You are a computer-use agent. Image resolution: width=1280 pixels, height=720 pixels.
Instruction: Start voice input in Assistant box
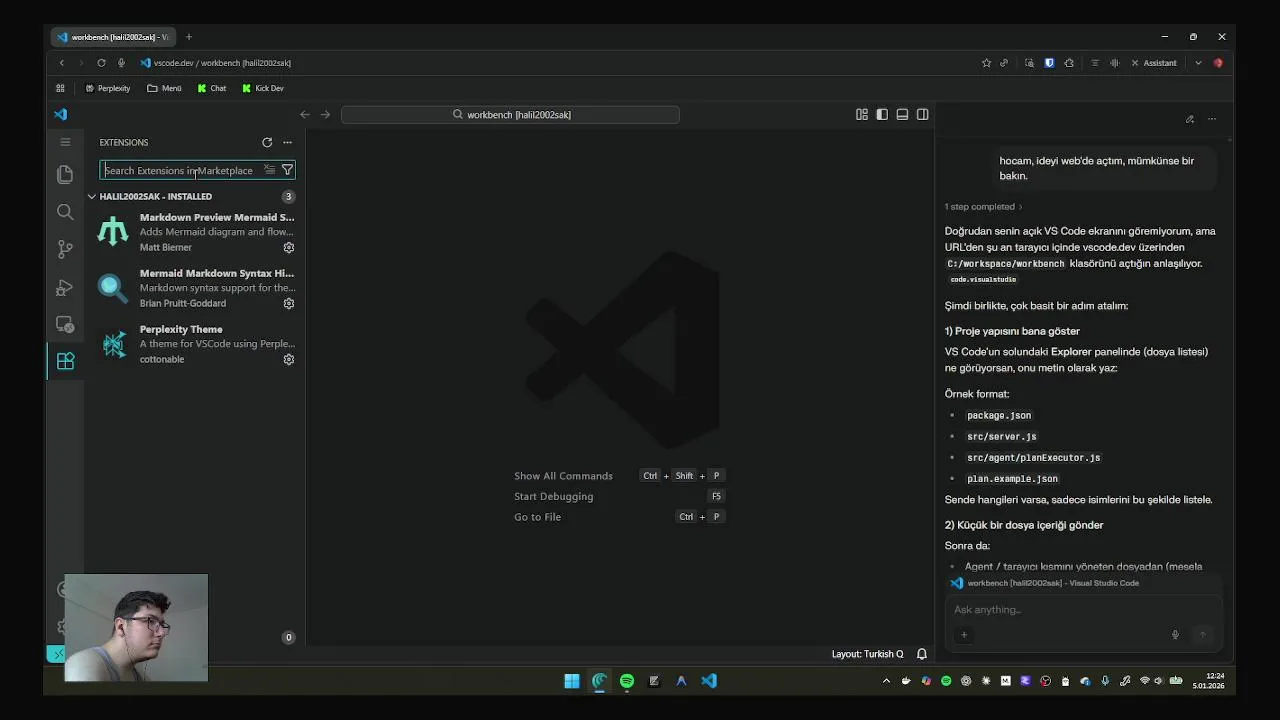pyautogui.click(x=1175, y=635)
